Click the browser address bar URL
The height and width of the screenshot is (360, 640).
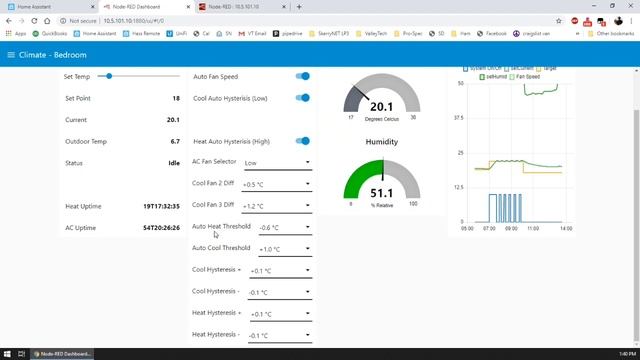pos(133,21)
